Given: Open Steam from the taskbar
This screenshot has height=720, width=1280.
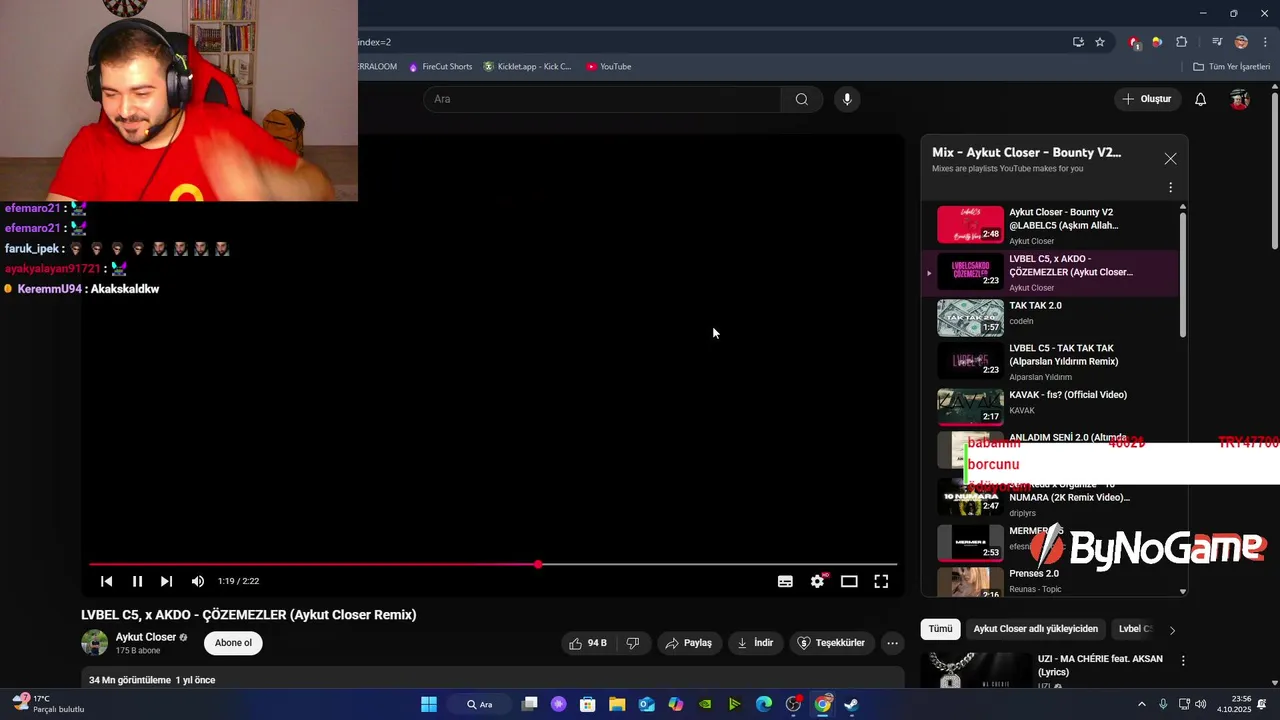Looking at the screenshot, I should point(851,704).
